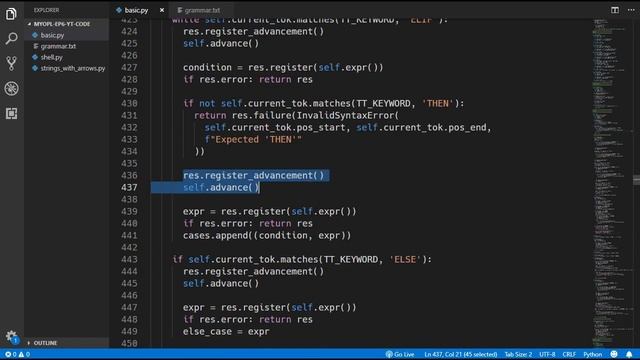Open grammar.txt in the explorer
640x360 pixels.
(x=58, y=47)
